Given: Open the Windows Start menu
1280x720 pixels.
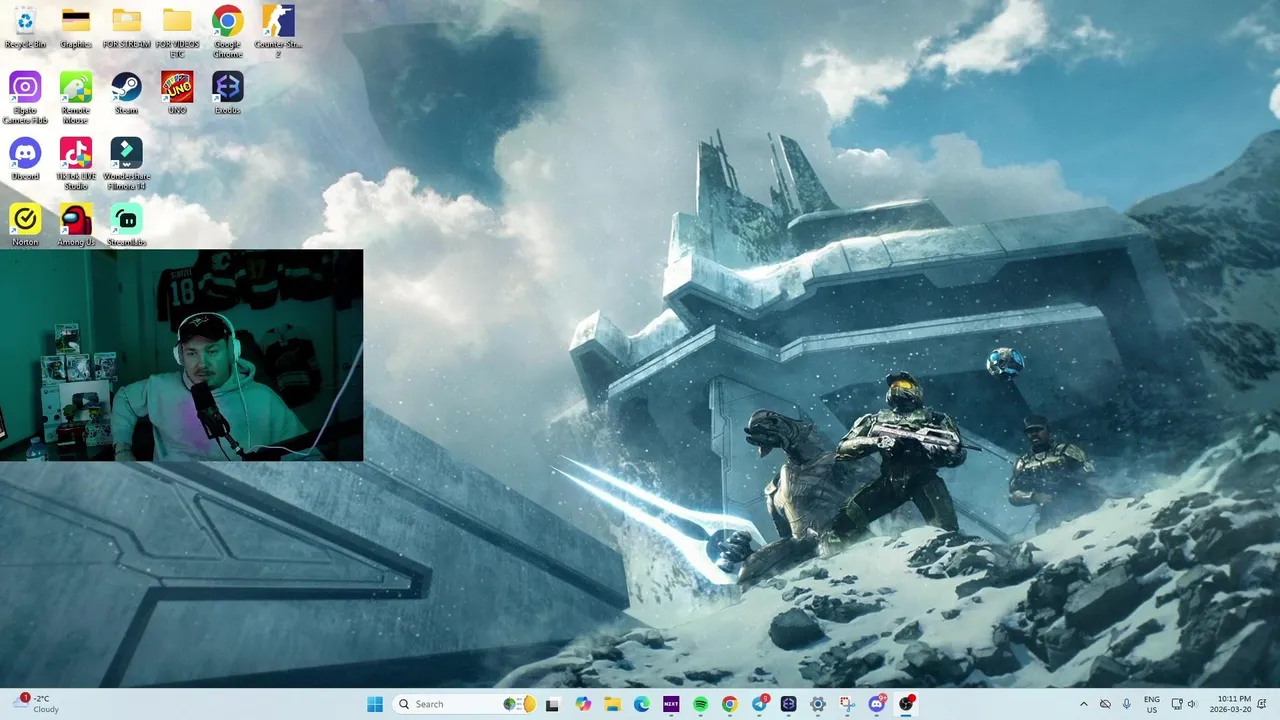Looking at the screenshot, I should pos(375,704).
